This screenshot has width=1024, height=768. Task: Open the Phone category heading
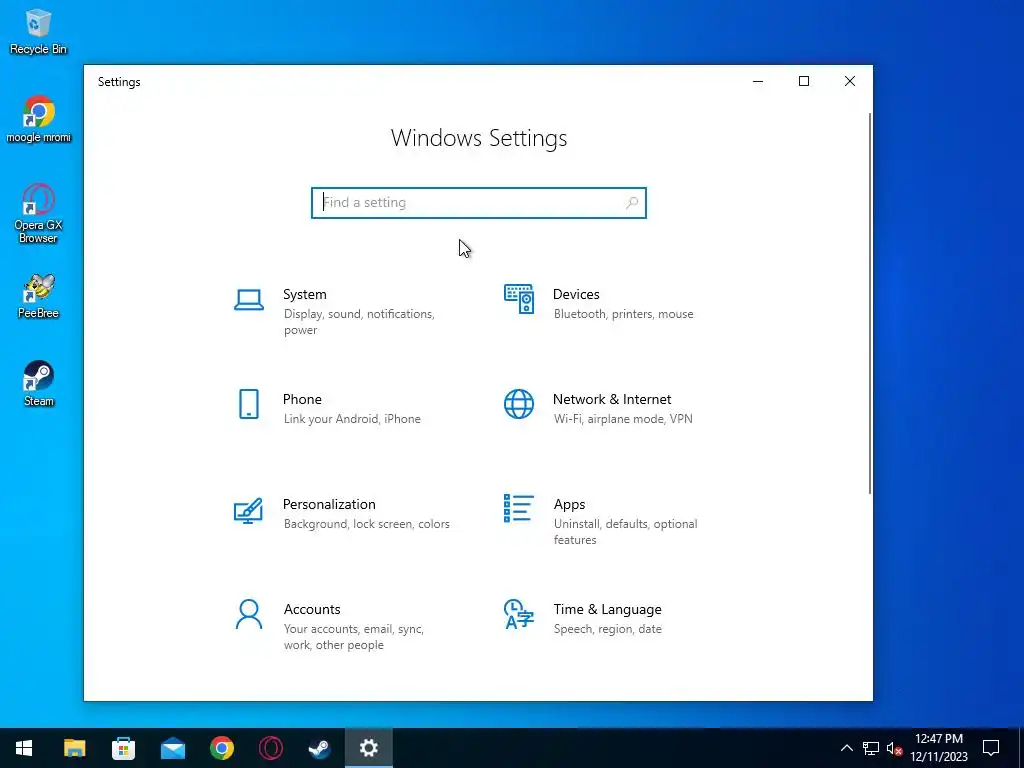[302, 399]
